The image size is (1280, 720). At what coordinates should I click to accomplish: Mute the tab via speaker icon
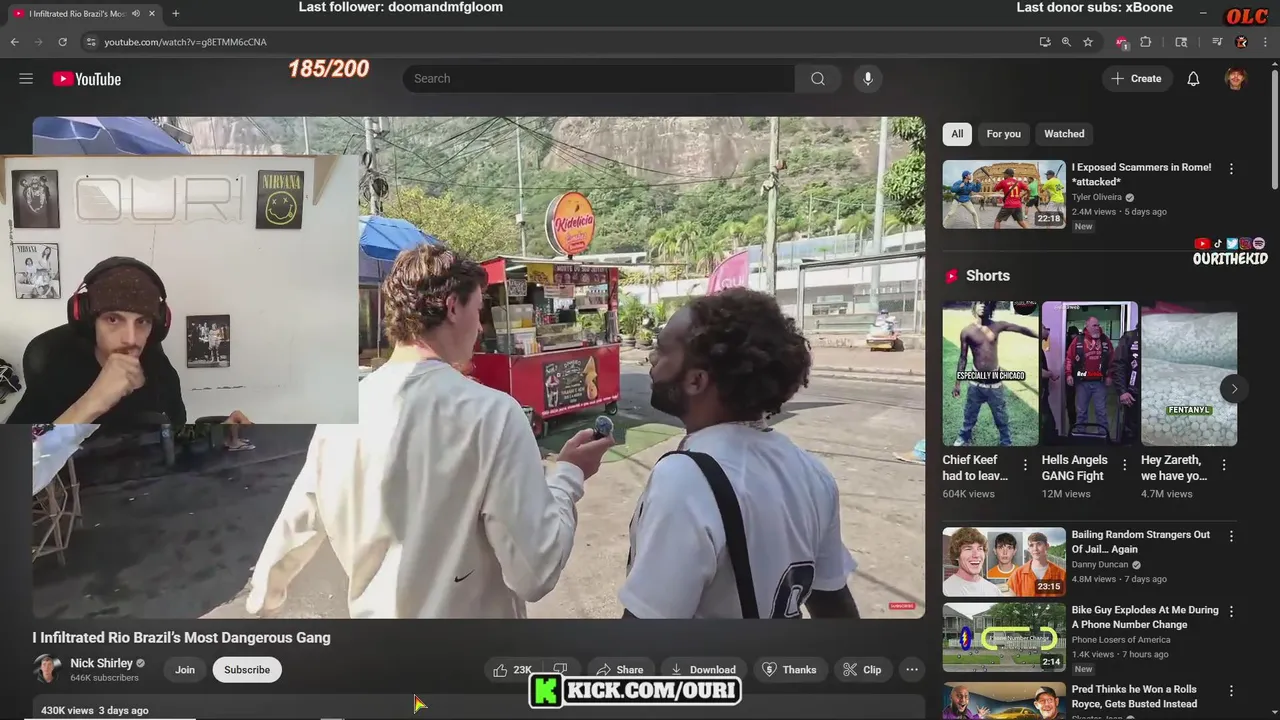point(136,14)
